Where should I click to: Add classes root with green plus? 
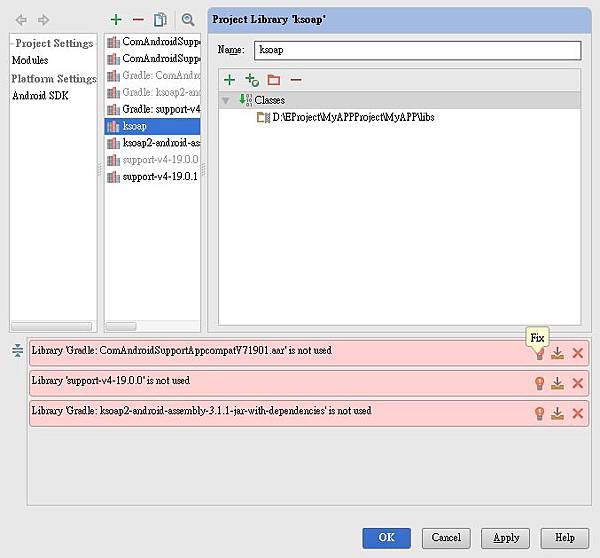click(229, 80)
